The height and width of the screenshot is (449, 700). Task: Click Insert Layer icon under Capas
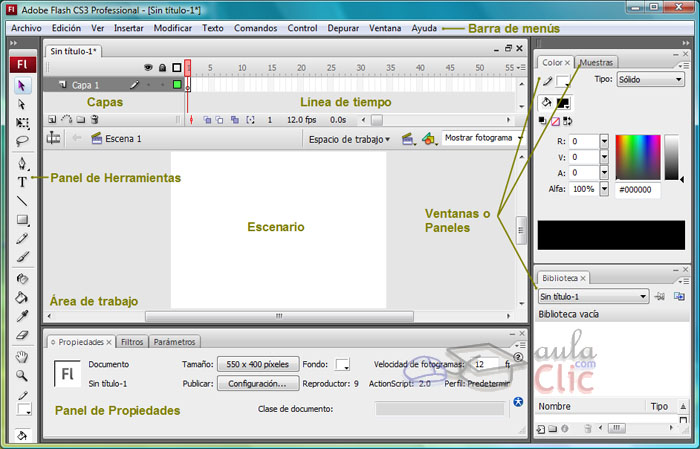[52, 120]
